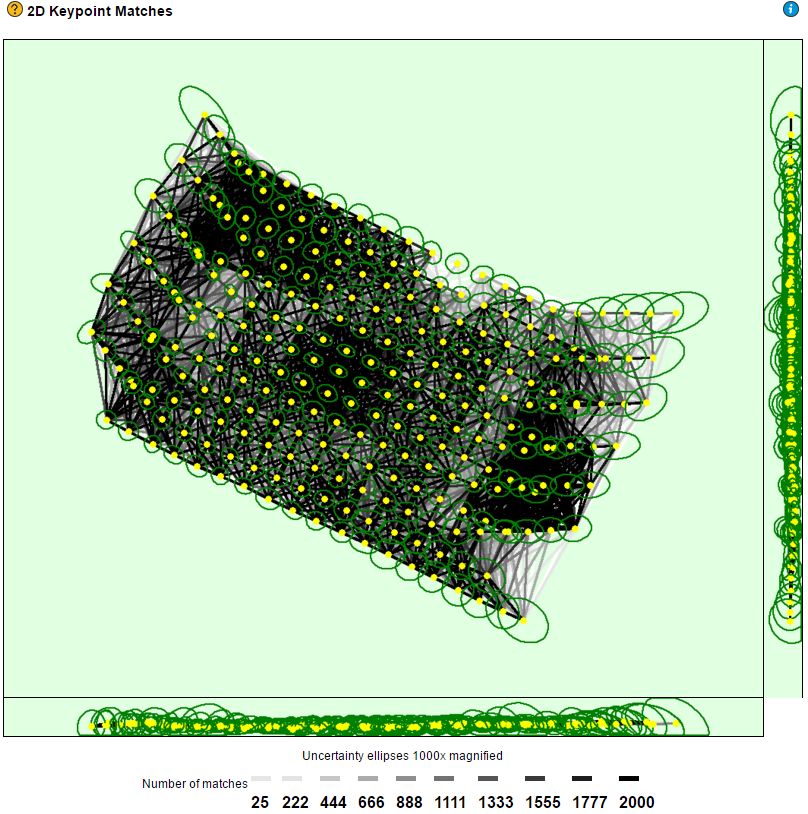Click the topmost yellow keypoint in main plot
Image resolution: width=808 pixels, height=814 pixels.
click(x=205, y=115)
